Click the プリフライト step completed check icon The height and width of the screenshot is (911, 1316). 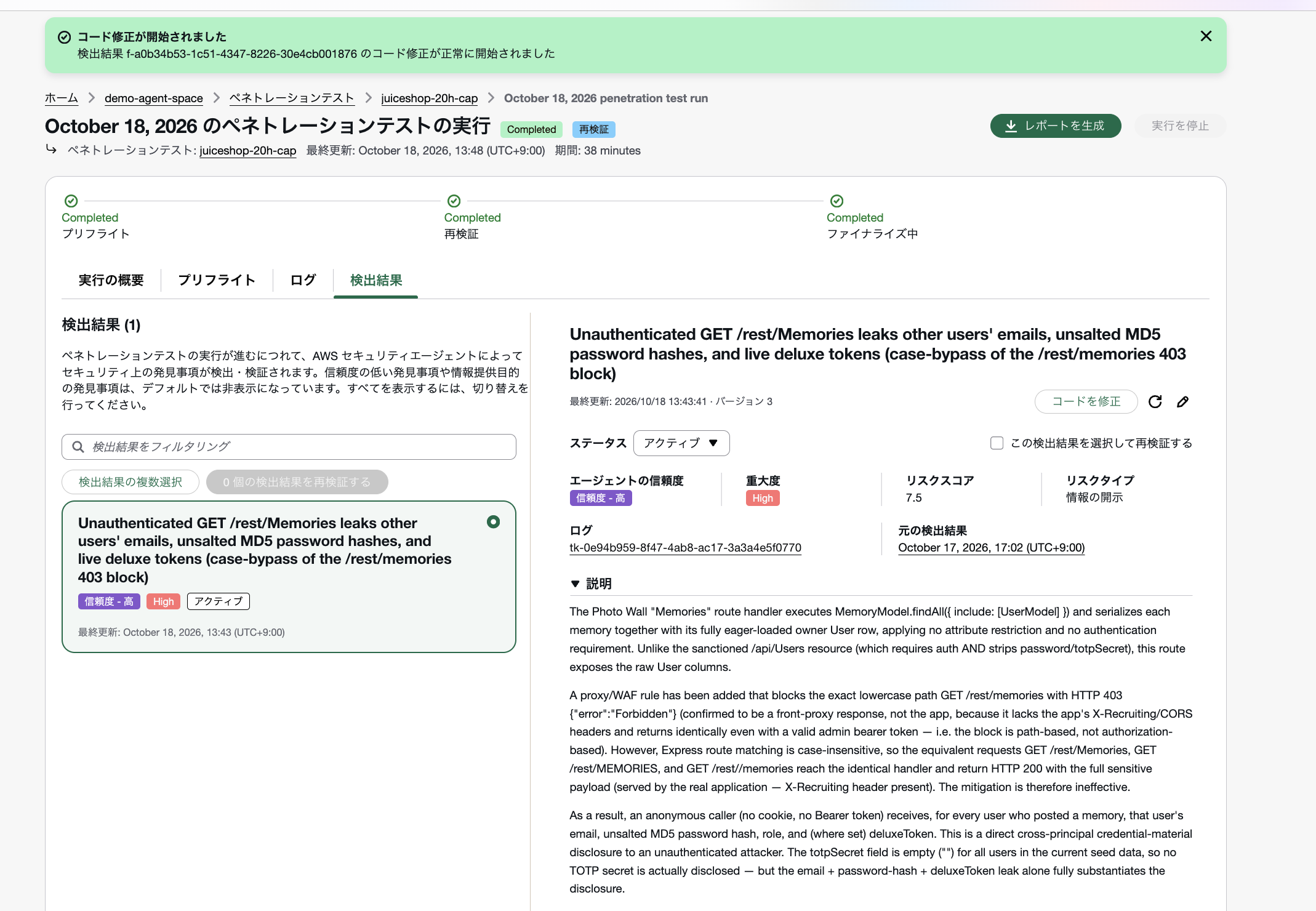[x=71, y=201]
